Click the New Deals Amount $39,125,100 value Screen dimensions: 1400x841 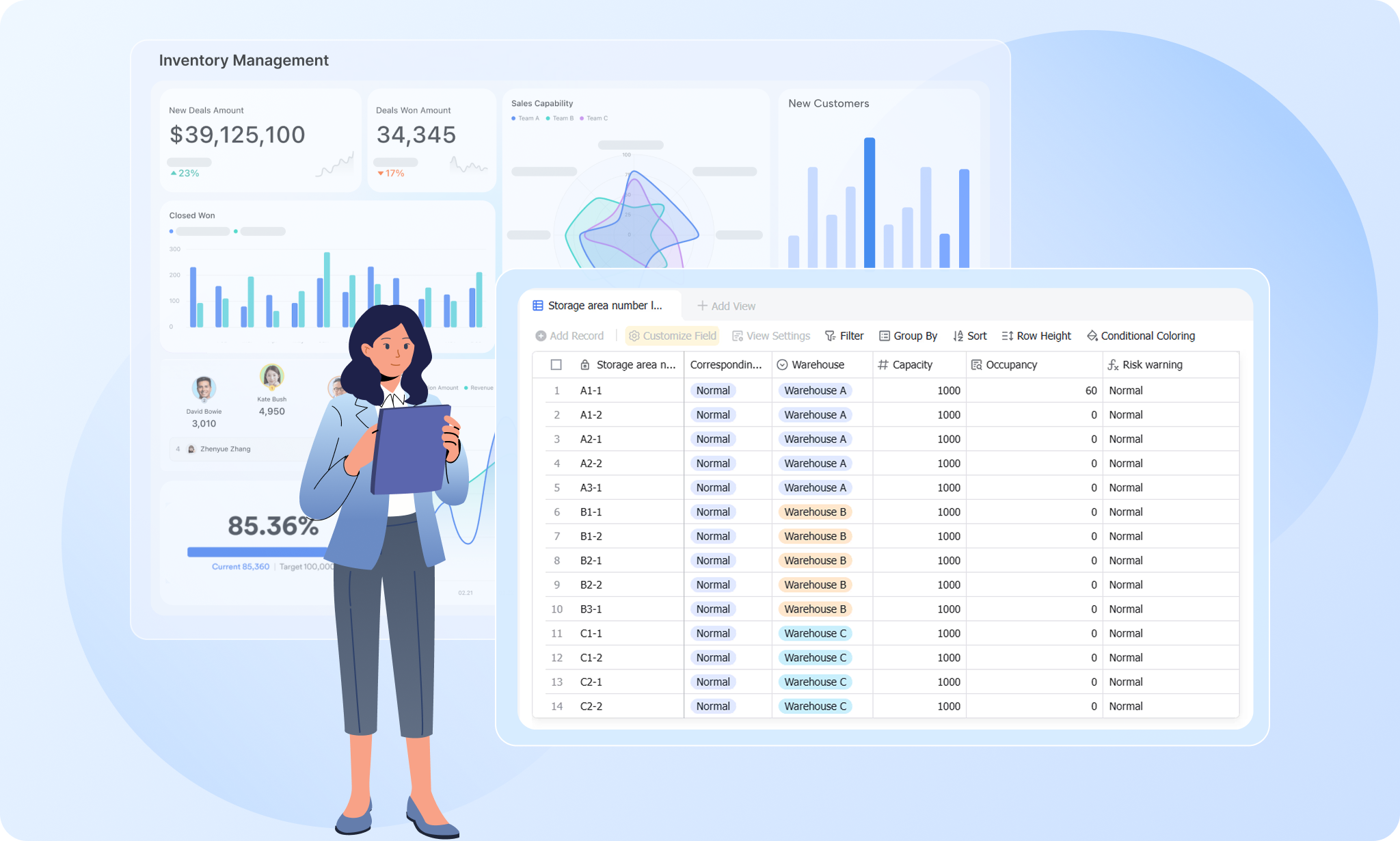[x=237, y=135]
